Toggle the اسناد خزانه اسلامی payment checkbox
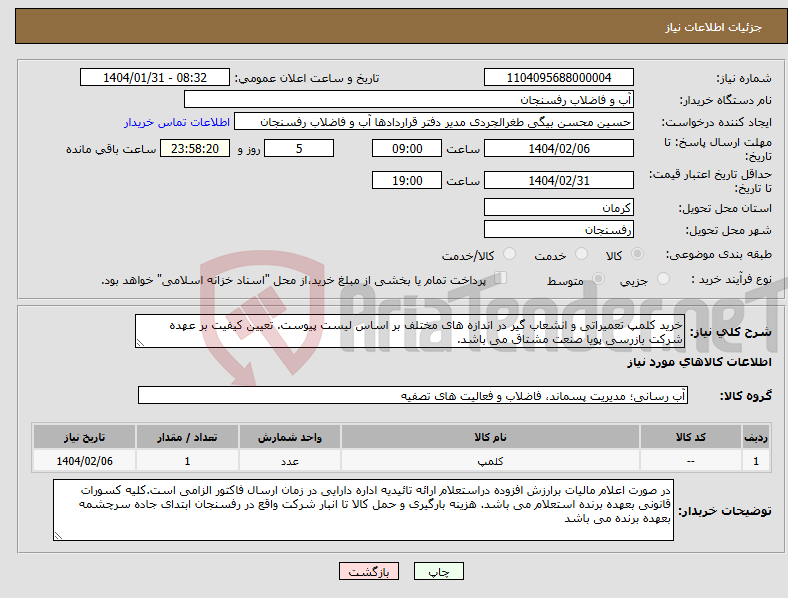 pyautogui.click(x=501, y=278)
